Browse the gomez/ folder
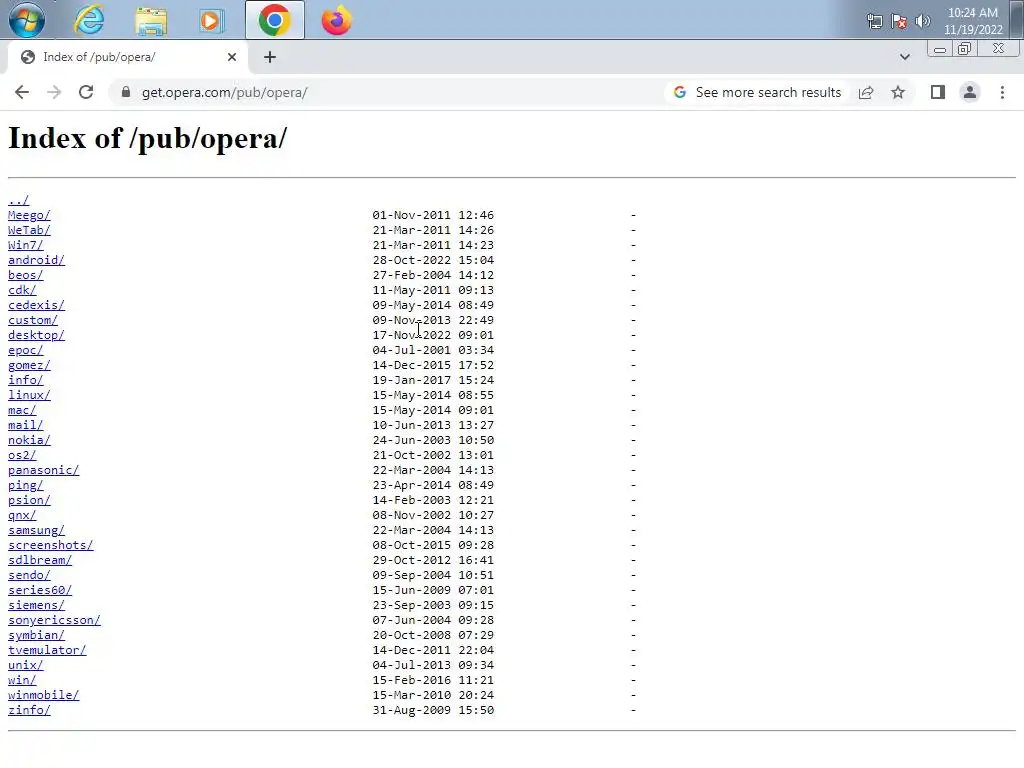This screenshot has height=768, width=1024. (29, 366)
